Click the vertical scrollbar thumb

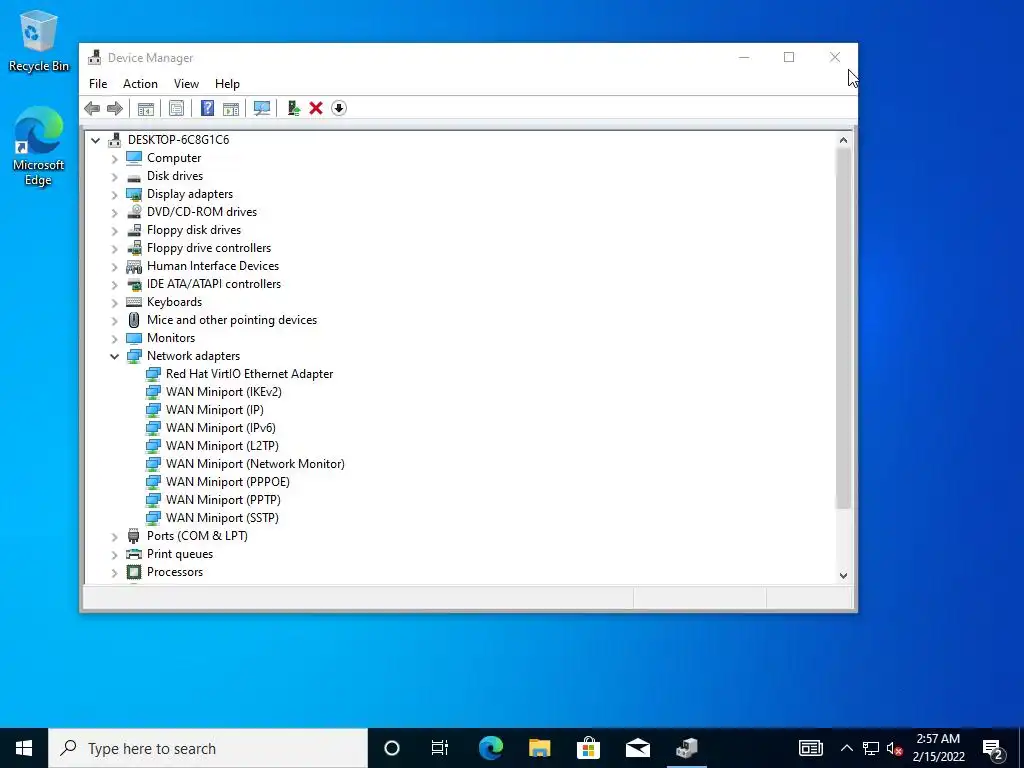[843, 328]
